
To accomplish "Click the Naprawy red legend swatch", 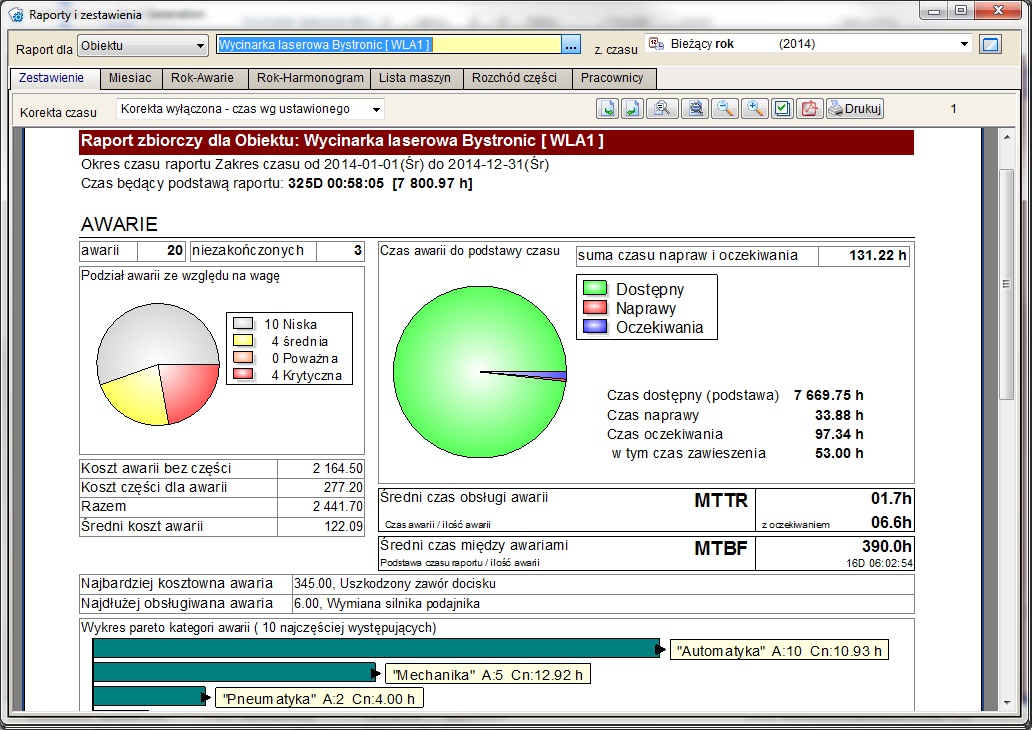I will coord(595,307).
